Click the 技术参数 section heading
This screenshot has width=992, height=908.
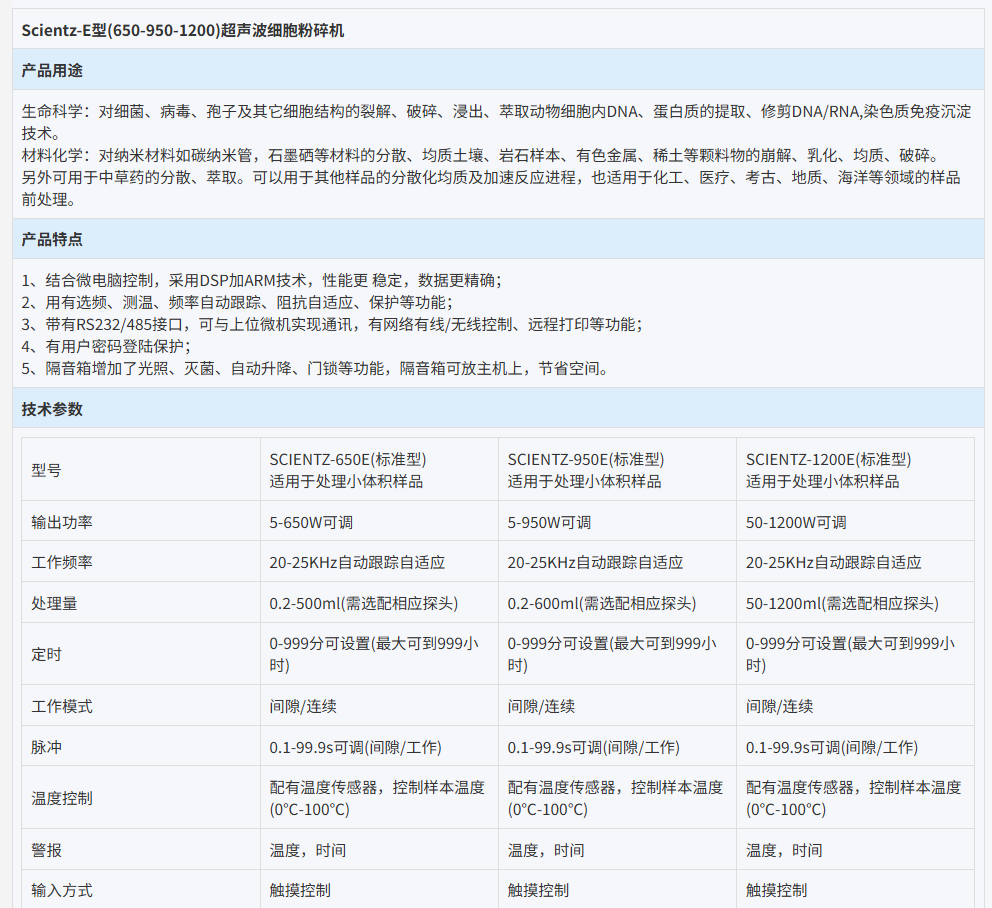click(52, 409)
